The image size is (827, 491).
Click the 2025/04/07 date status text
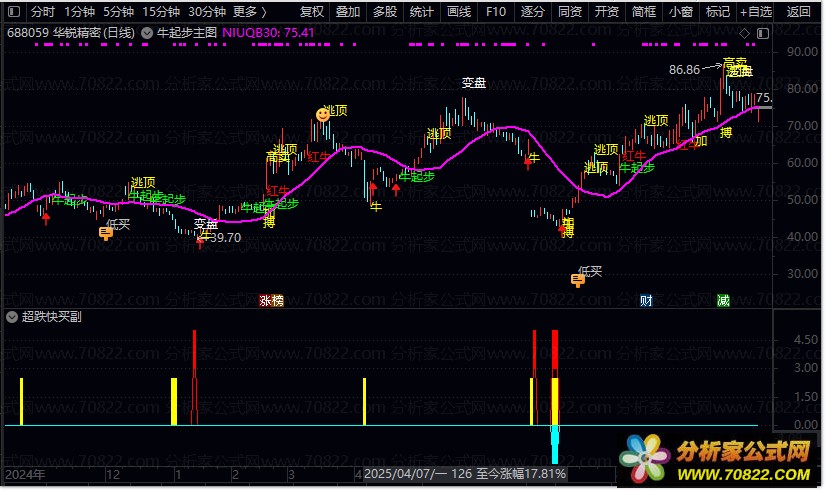(465, 474)
